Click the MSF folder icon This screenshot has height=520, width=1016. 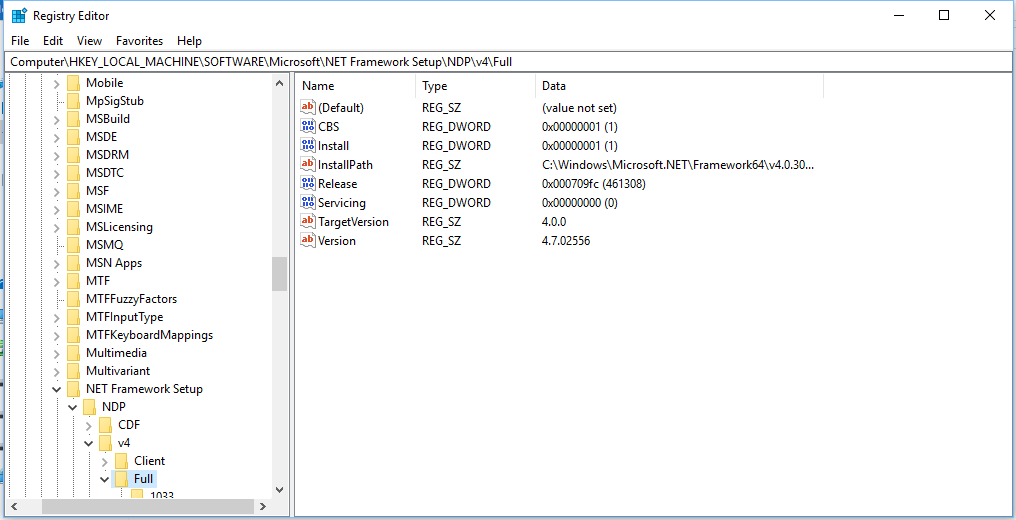[x=73, y=191]
